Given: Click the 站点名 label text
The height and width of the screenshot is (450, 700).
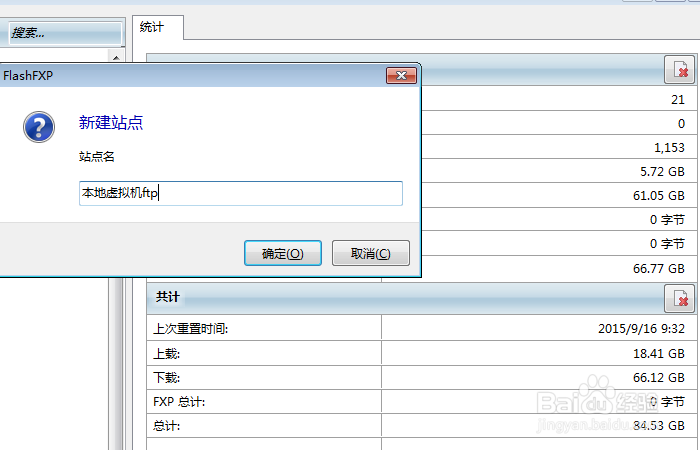Looking at the screenshot, I should pos(97,157).
